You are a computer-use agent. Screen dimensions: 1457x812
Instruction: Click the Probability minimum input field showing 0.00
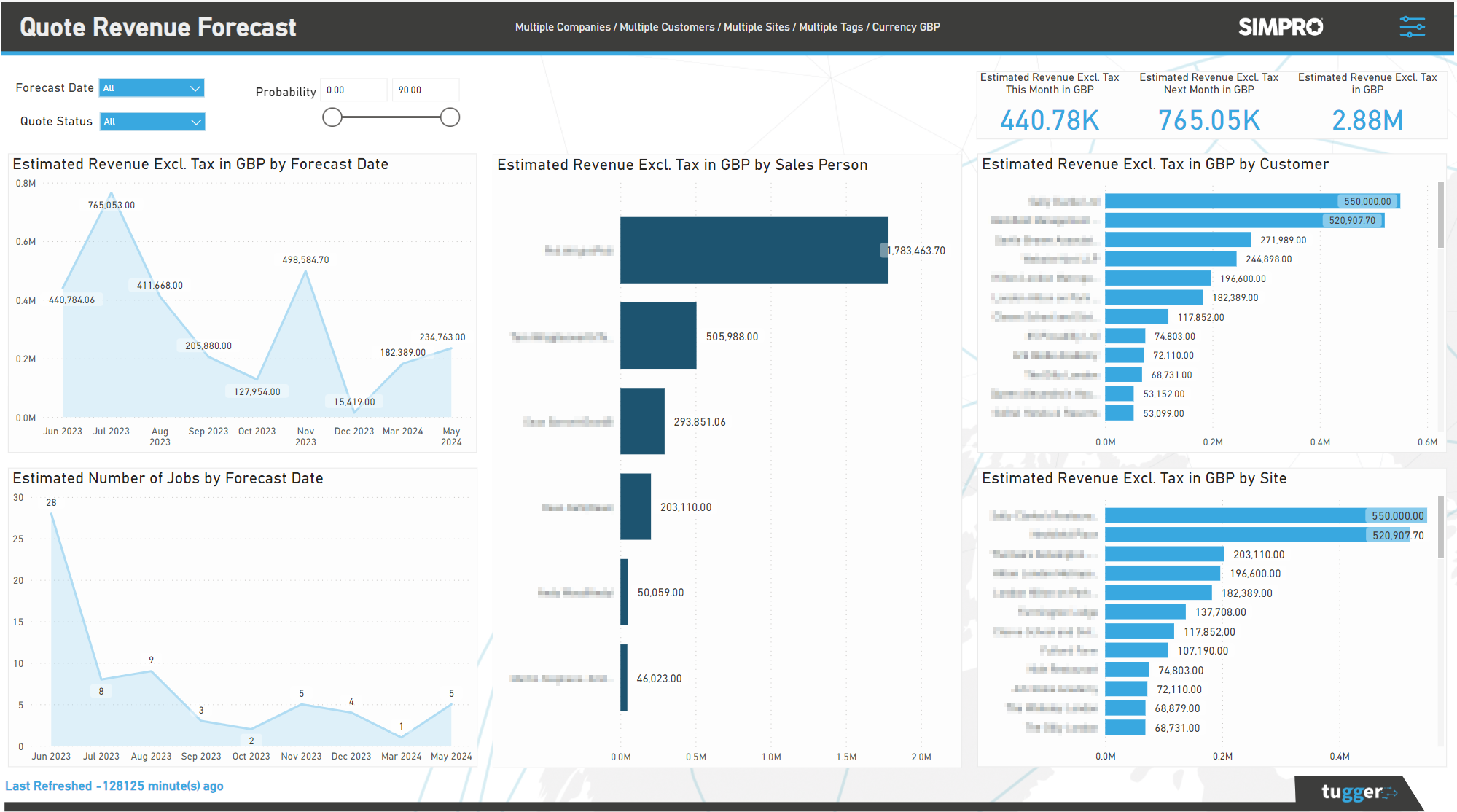click(353, 90)
